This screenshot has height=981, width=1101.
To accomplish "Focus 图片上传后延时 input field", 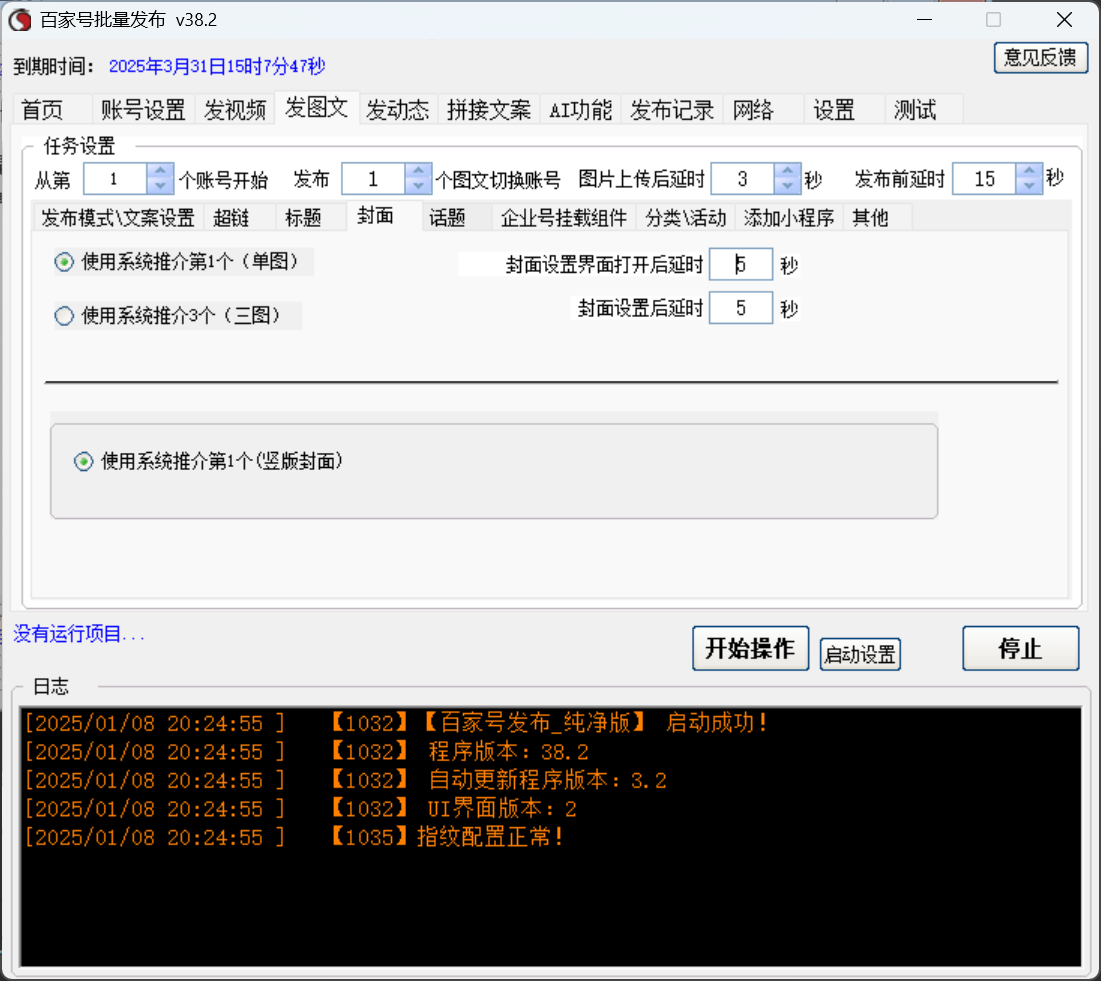I will point(743,179).
